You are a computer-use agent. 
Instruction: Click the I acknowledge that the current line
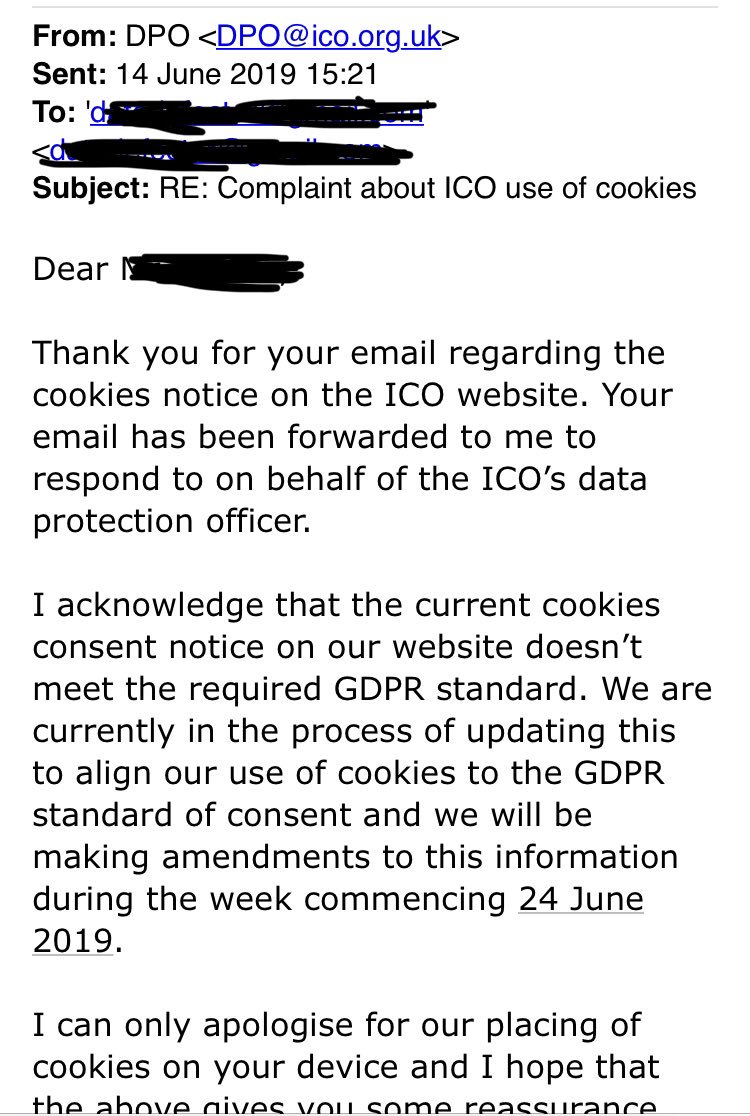click(x=347, y=605)
